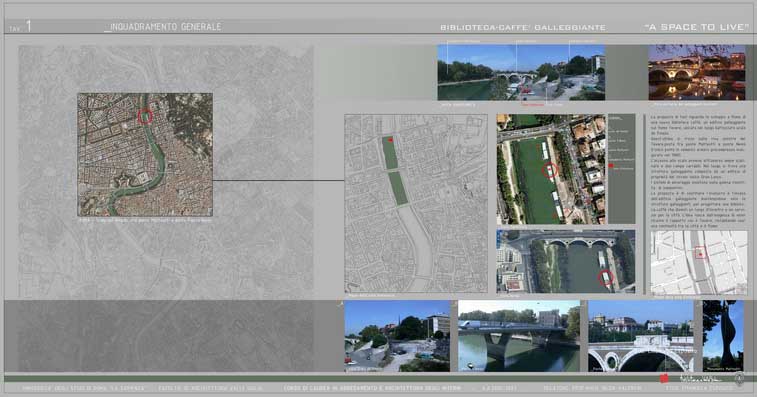Open the night bridge photo thumbnail
The width and height of the screenshot is (757, 397).
point(697,72)
